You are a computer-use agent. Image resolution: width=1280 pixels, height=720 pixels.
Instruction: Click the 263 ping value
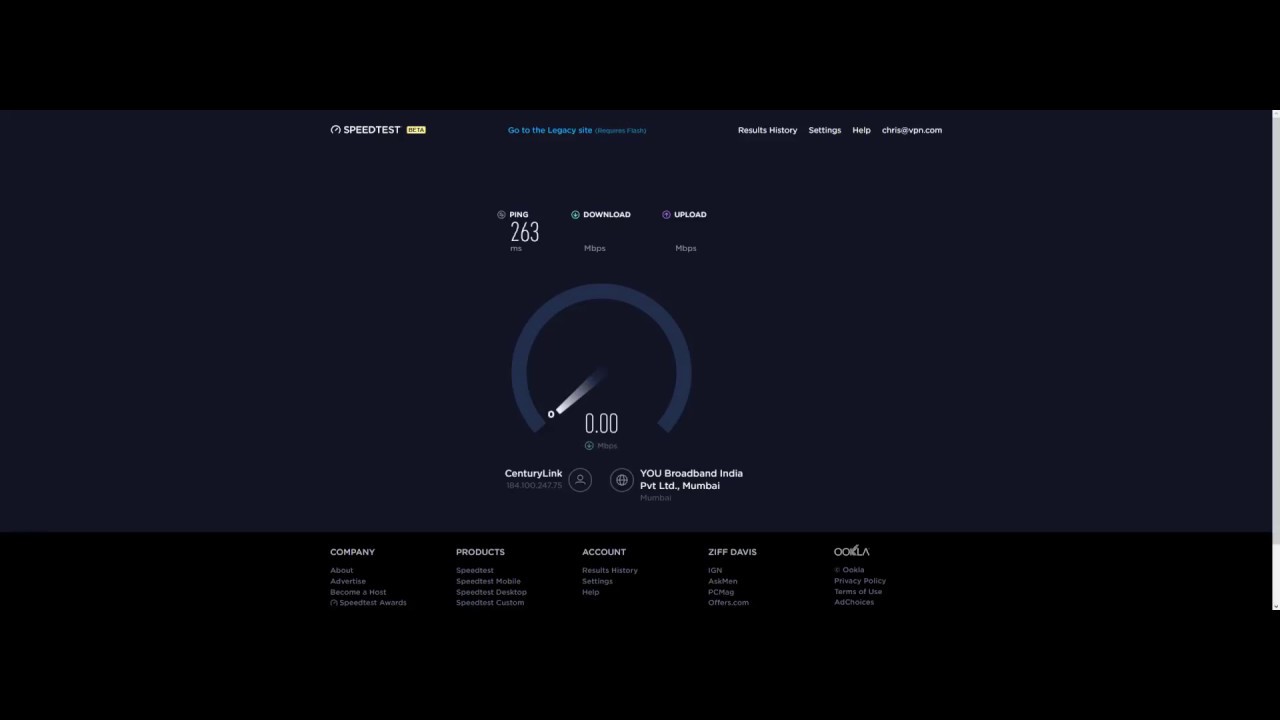[524, 232]
